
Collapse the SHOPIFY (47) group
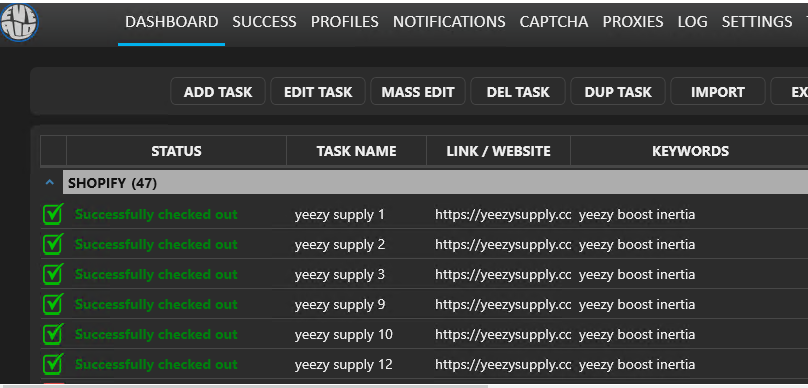pos(50,182)
